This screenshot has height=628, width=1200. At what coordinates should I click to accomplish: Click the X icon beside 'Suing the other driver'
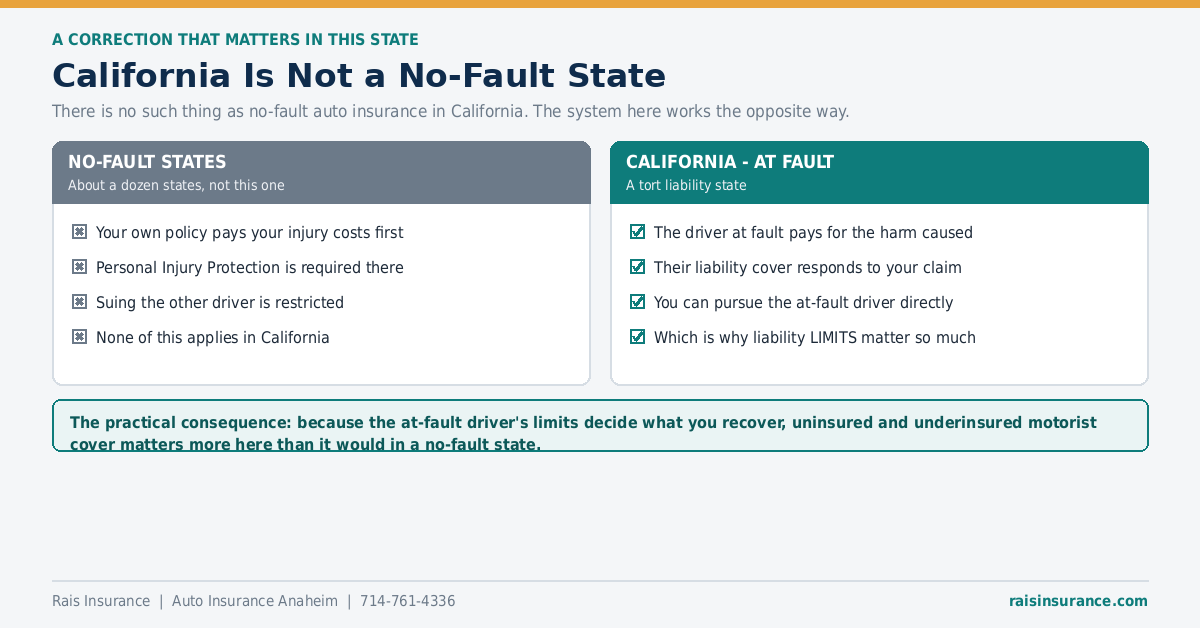[80, 302]
